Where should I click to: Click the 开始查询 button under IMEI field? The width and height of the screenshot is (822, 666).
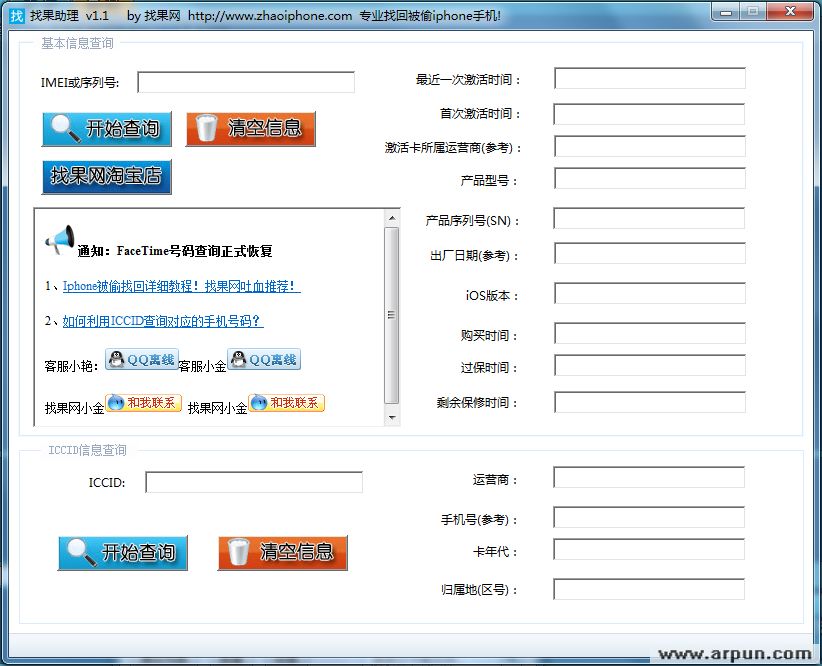pyautogui.click(x=107, y=129)
